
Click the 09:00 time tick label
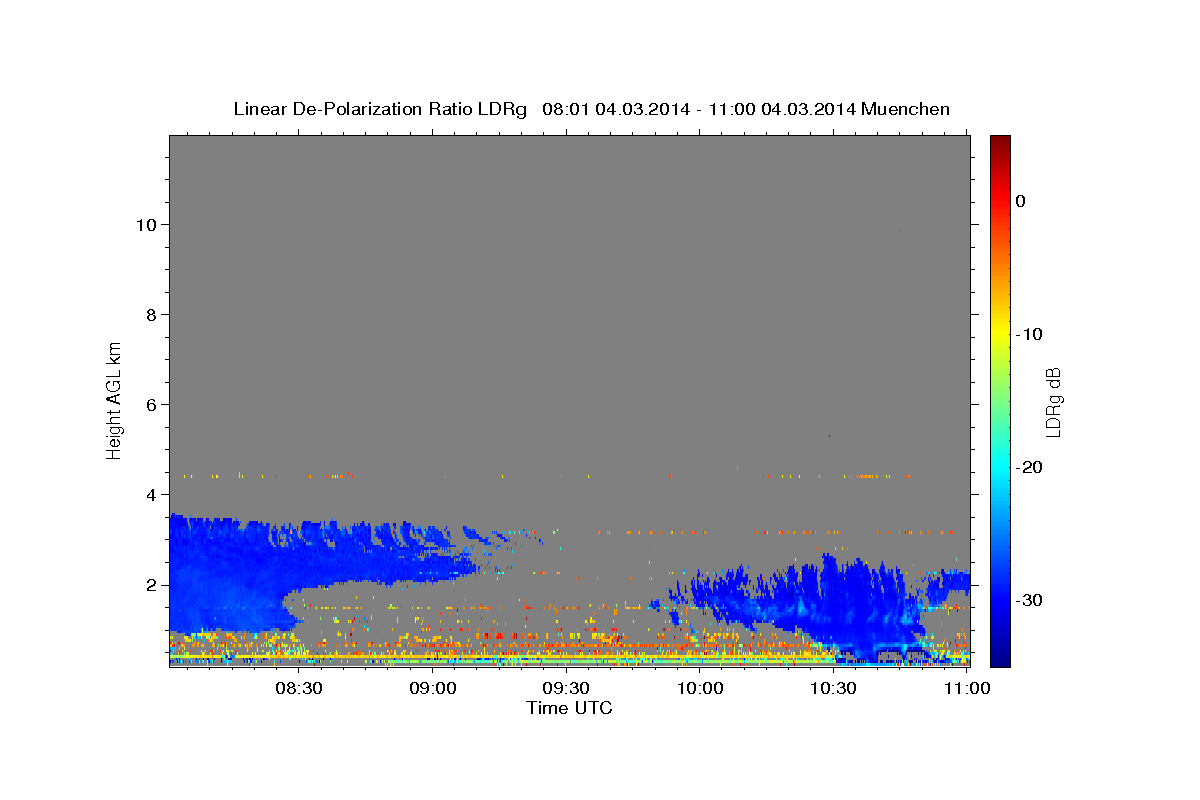click(x=434, y=688)
